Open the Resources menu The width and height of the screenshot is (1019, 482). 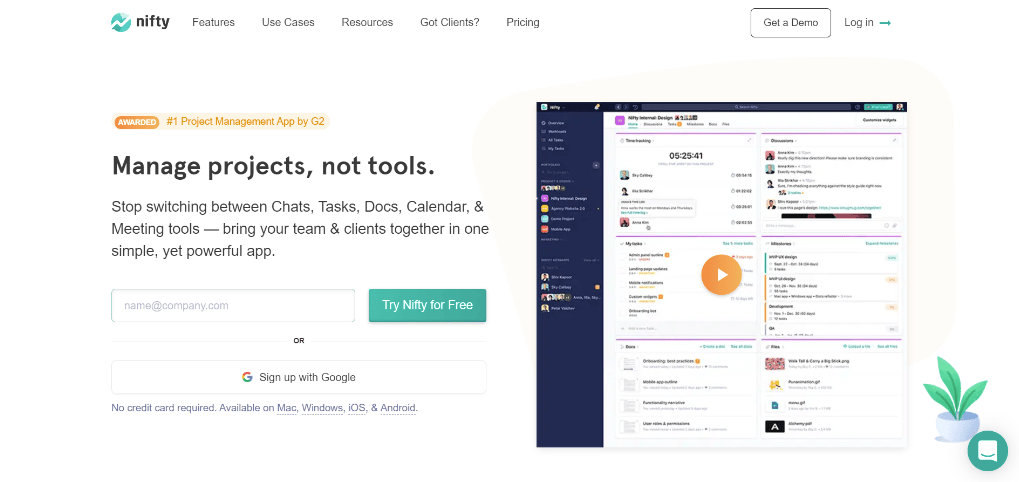click(367, 22)
